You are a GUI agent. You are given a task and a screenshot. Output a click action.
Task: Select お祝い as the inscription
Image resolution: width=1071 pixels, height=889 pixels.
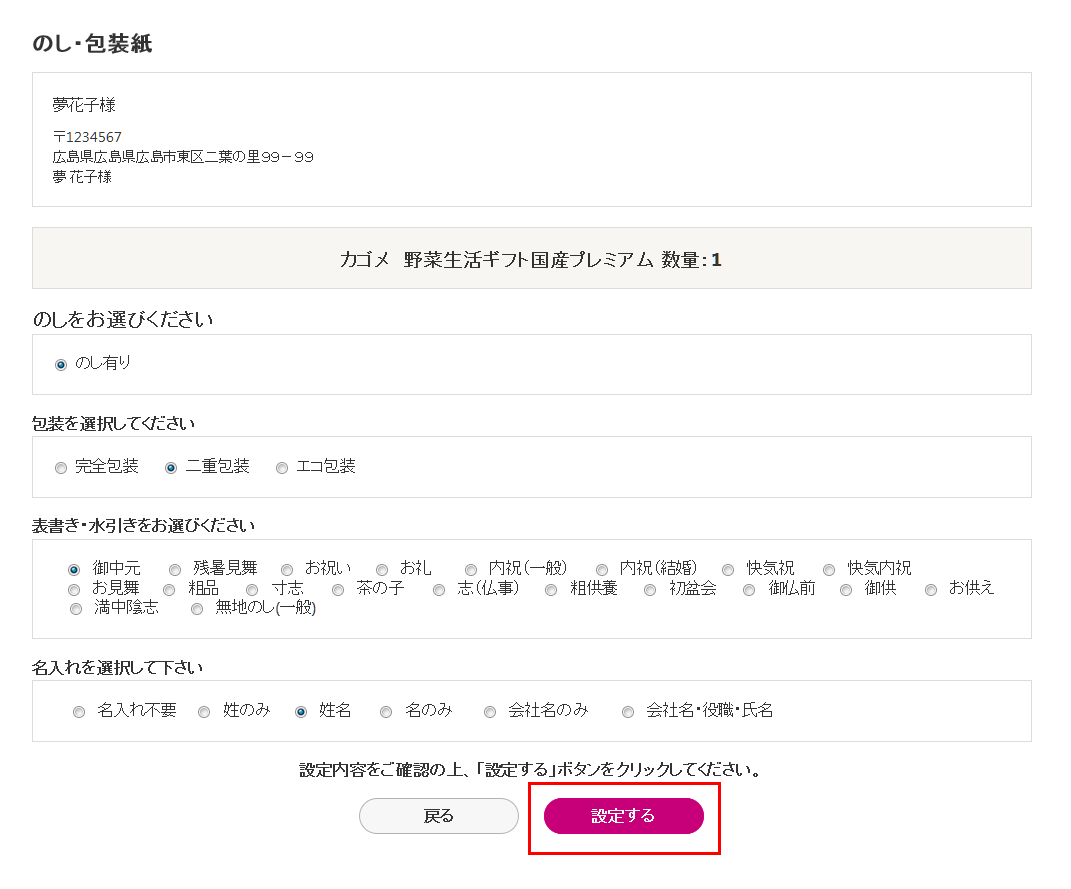[x=287, y=569]
